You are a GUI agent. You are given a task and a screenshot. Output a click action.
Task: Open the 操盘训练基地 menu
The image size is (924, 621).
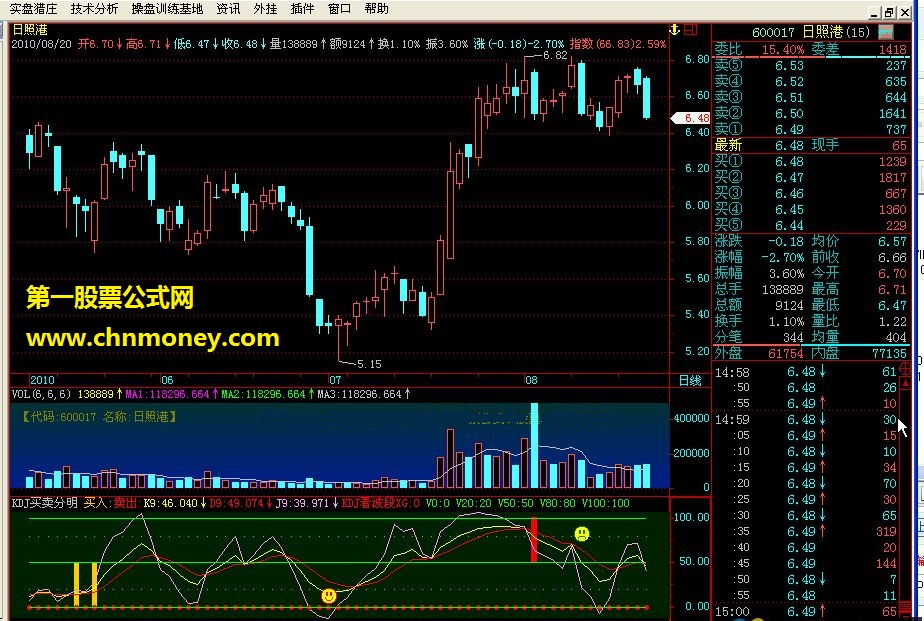[x=167, y=9]
